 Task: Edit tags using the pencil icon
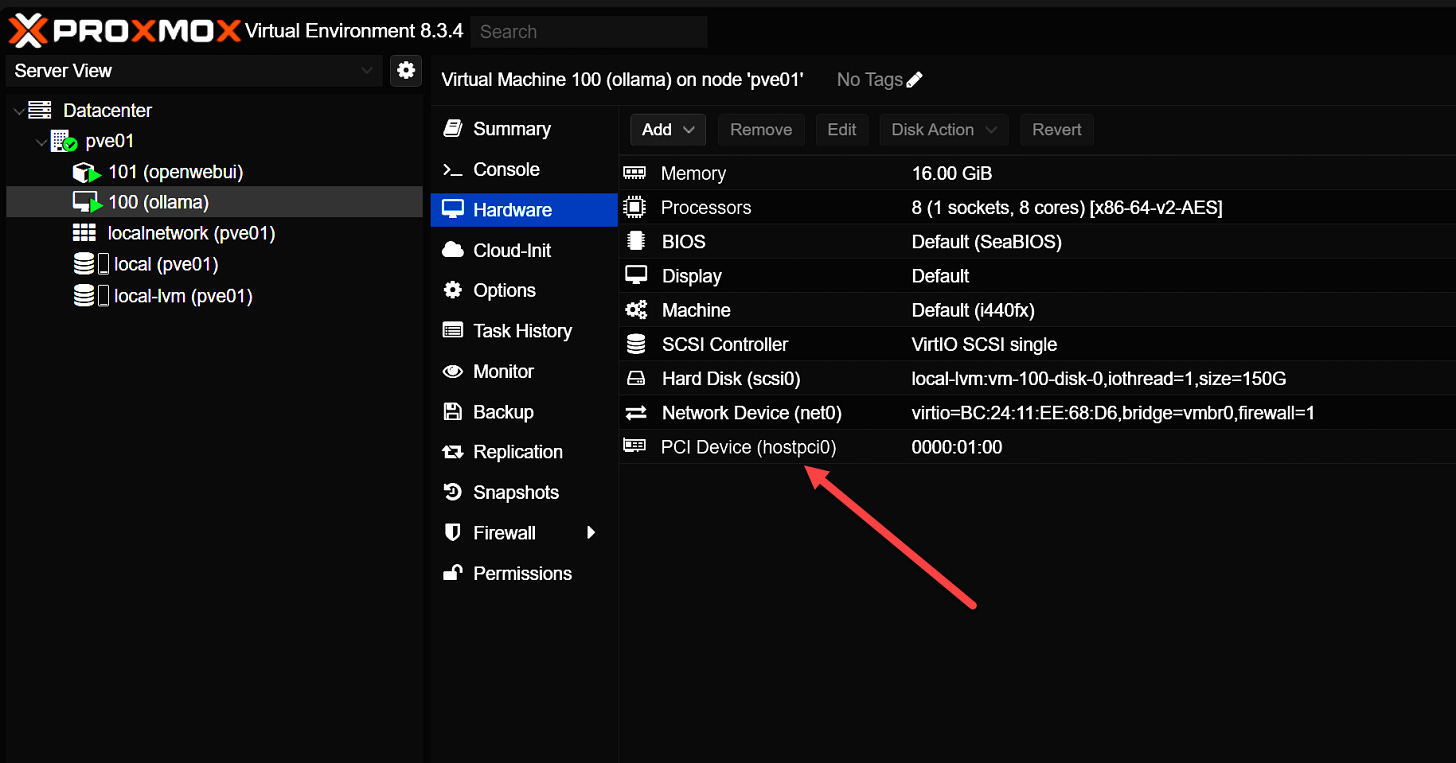(914, 79)
